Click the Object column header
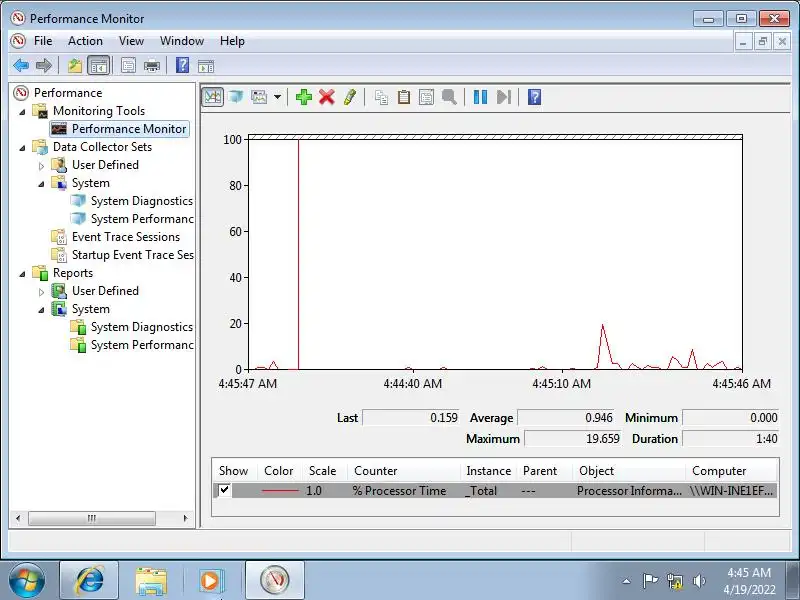 coord(629,470)
